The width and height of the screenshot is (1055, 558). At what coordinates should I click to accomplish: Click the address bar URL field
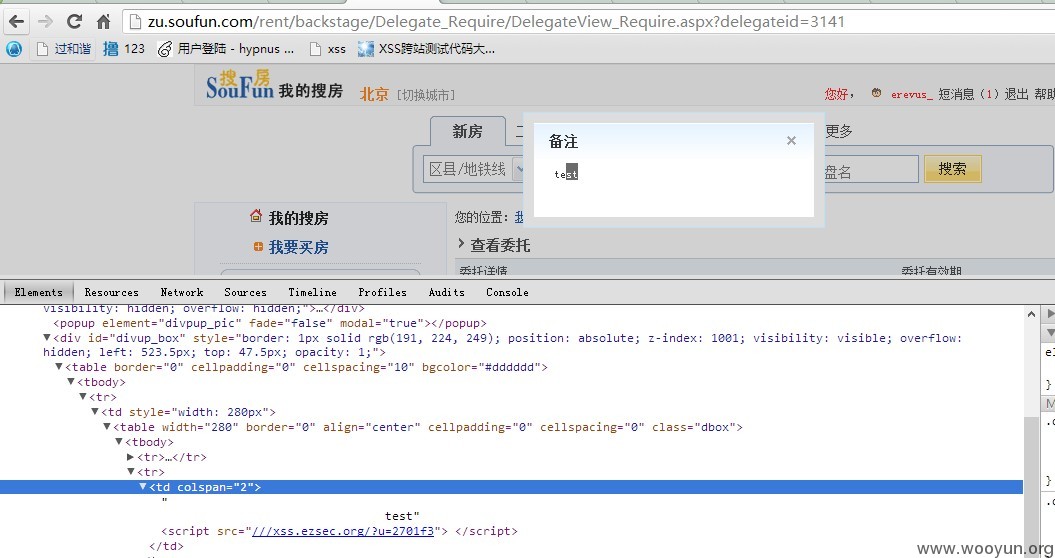tap(588, 22)
